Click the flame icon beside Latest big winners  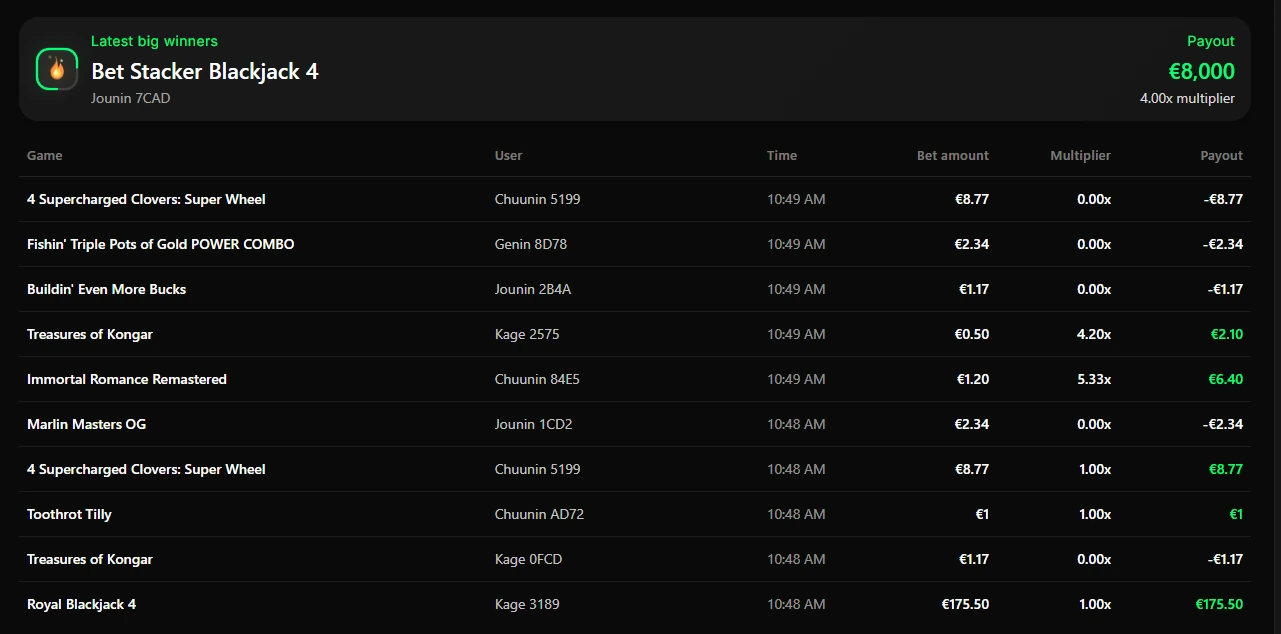57,69
